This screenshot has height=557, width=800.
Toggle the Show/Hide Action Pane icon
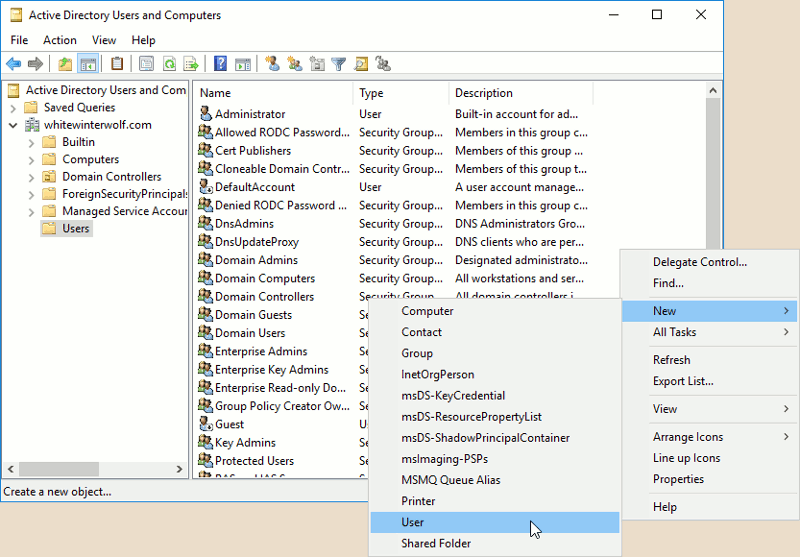[243, 64]
